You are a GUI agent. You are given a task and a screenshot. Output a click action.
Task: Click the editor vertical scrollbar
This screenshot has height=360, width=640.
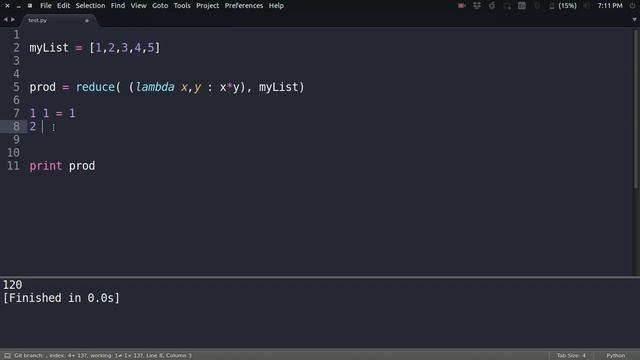point(636,110)
